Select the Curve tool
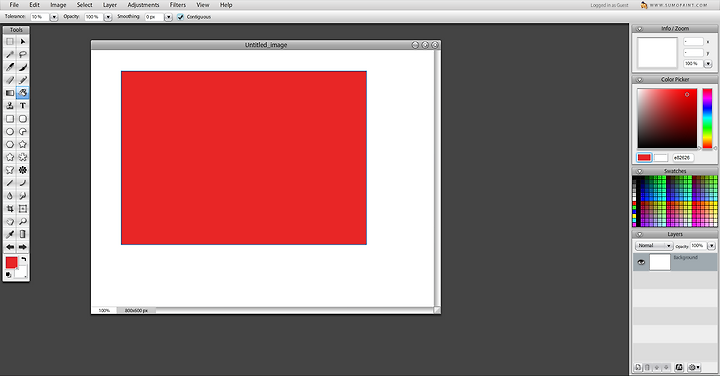Screen dimensions: 720x376 pyautogui.click(x=22, y=183)
